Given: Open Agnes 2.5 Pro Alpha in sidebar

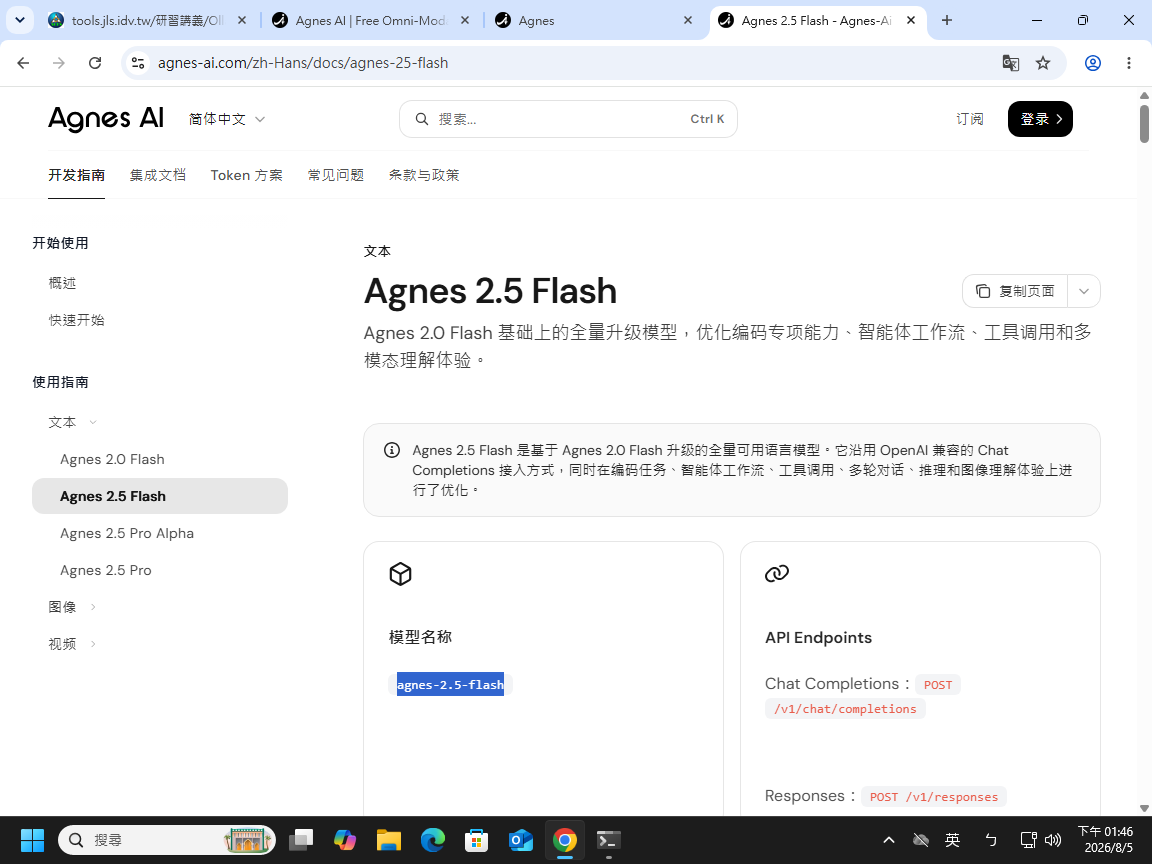Looking at the screenshot, I should [x=127, y=533].
